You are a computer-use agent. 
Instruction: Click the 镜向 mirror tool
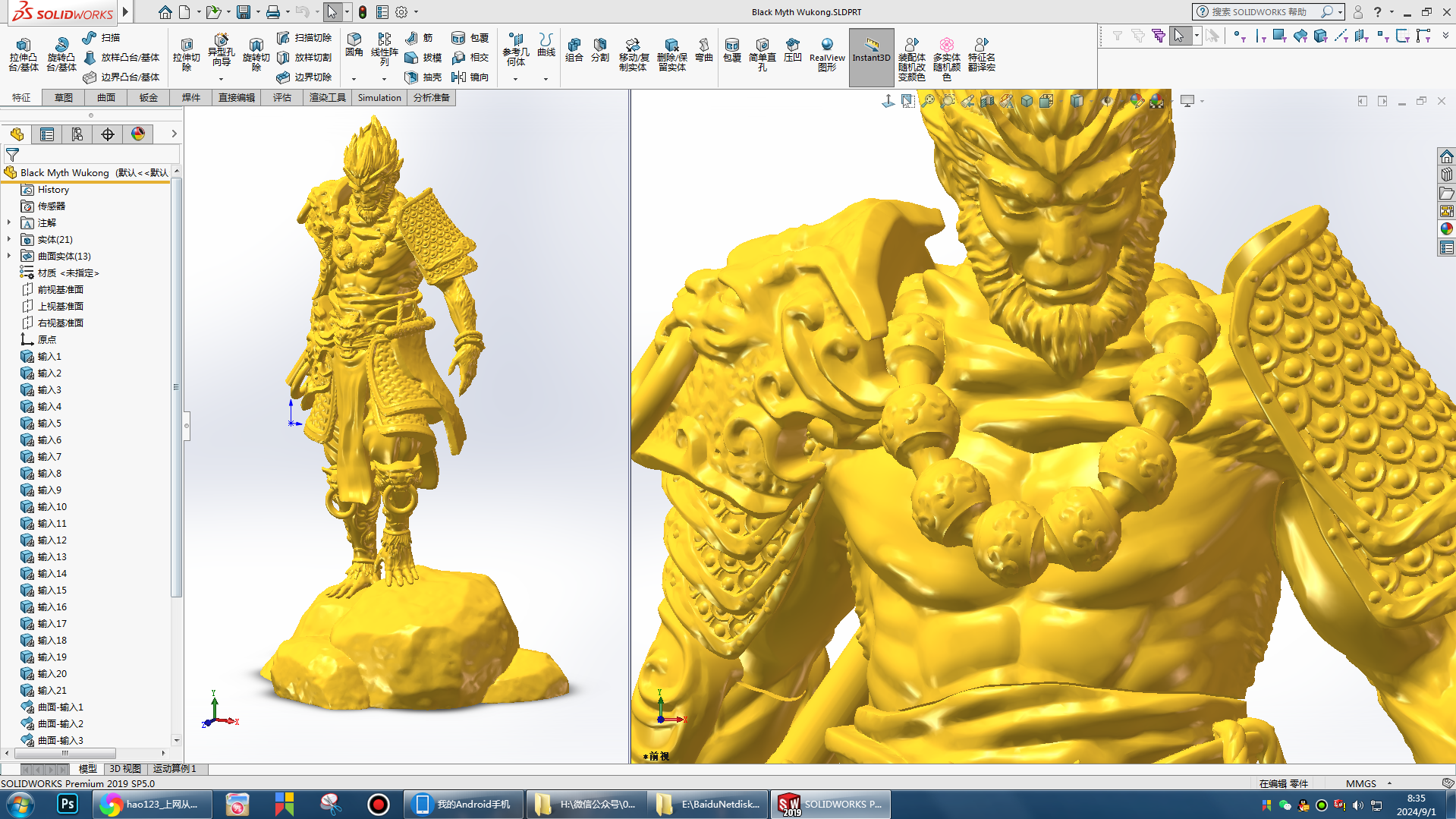tap(470, 77)
